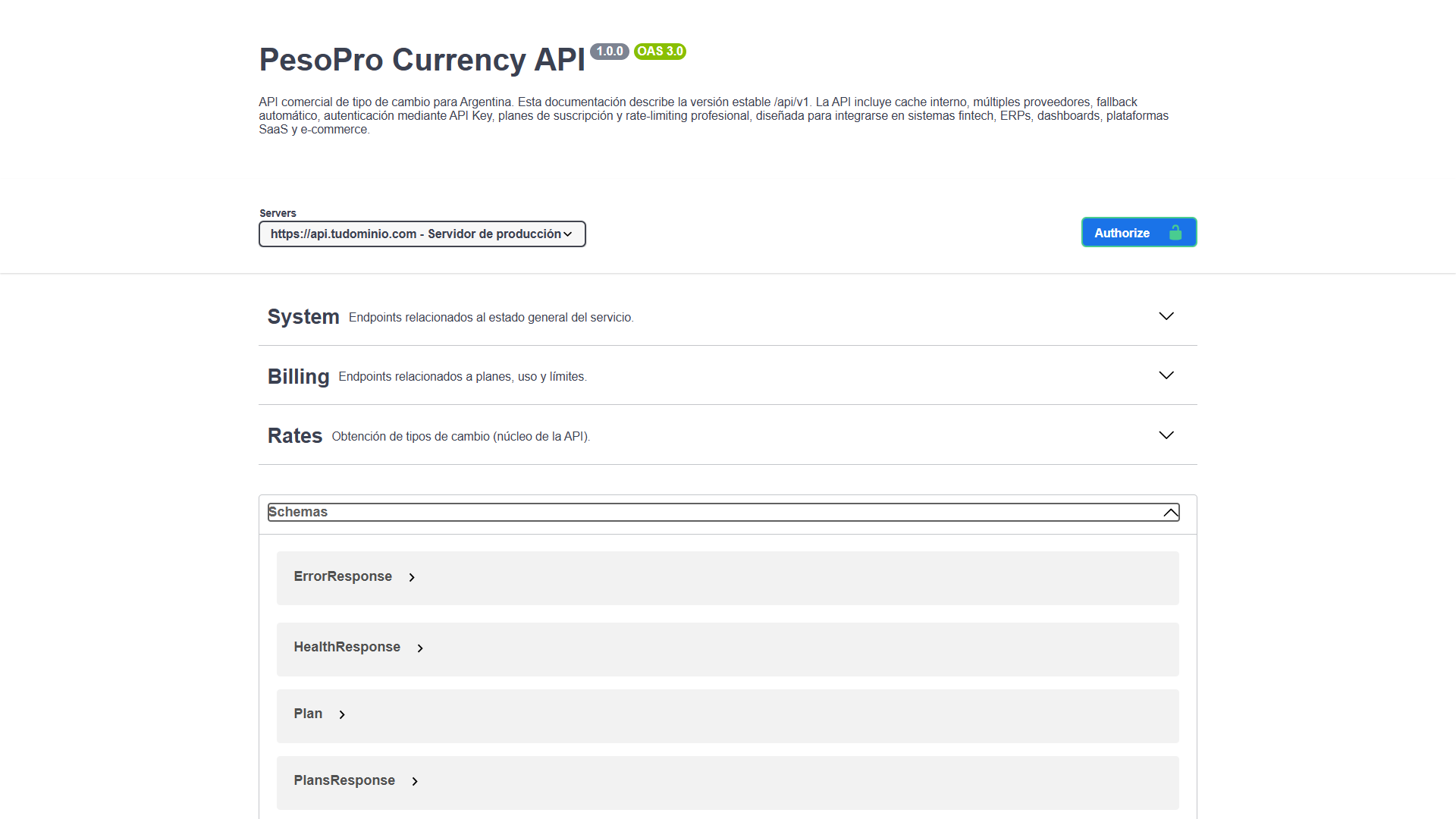
Task: Click the Authorize button
Action: pyautogui.click(x=1122, y=233)
